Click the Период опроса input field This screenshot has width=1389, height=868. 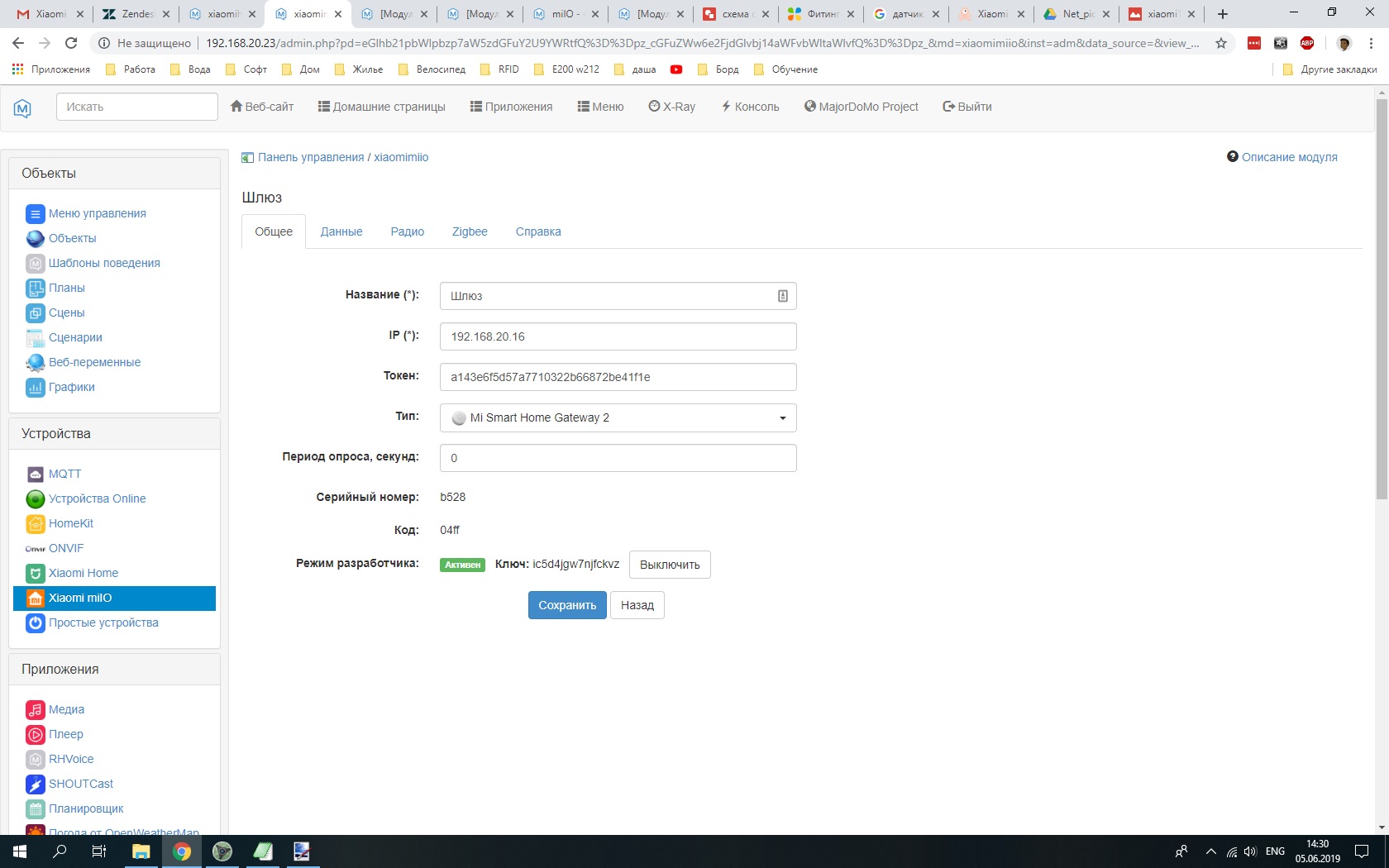coord(618,458)
